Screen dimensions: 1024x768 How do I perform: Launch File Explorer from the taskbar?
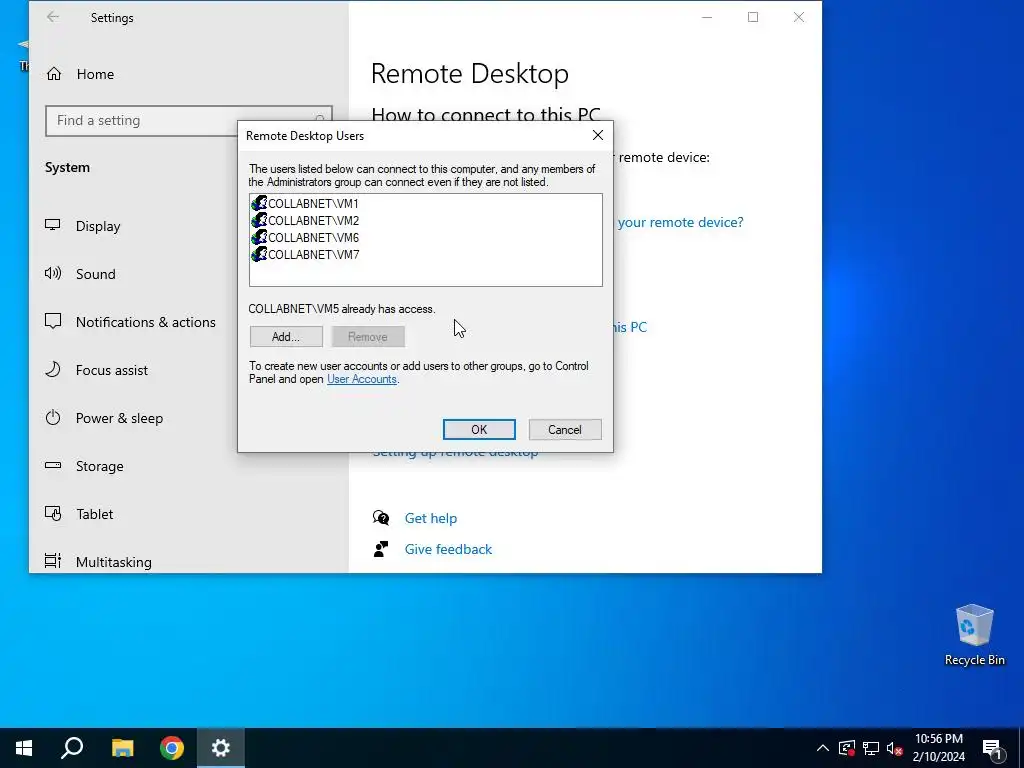pos(122,748)
